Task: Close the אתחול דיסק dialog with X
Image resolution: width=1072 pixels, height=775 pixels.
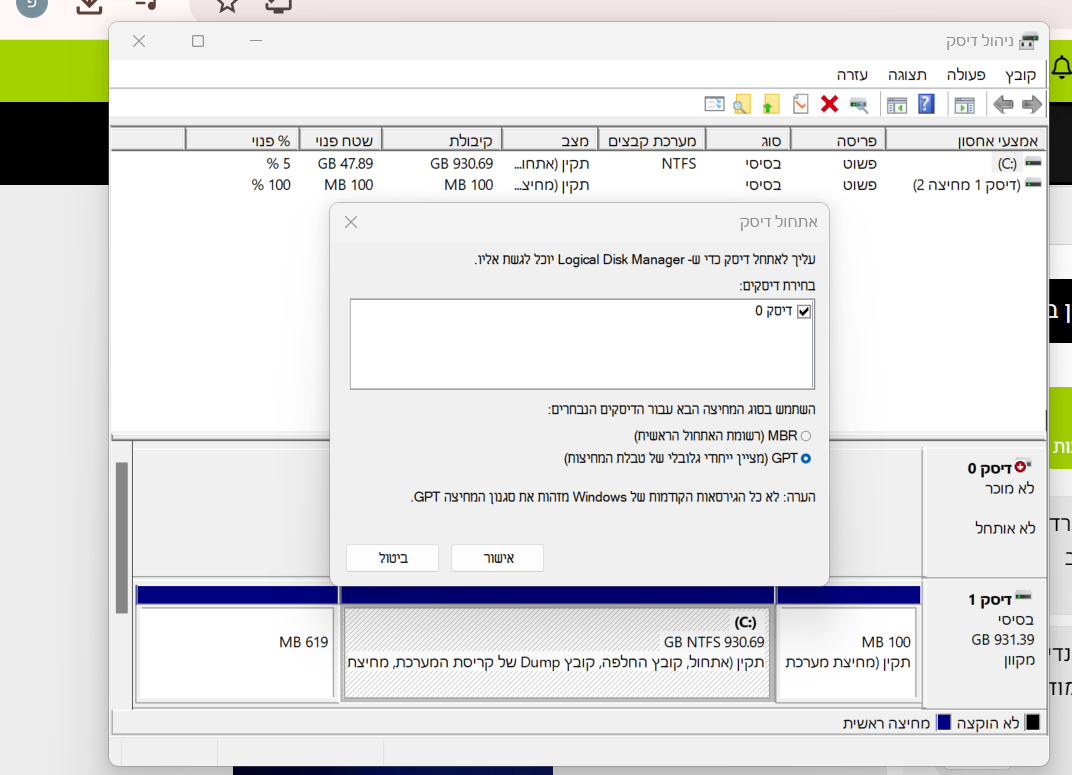Action: tap(351, 222)
